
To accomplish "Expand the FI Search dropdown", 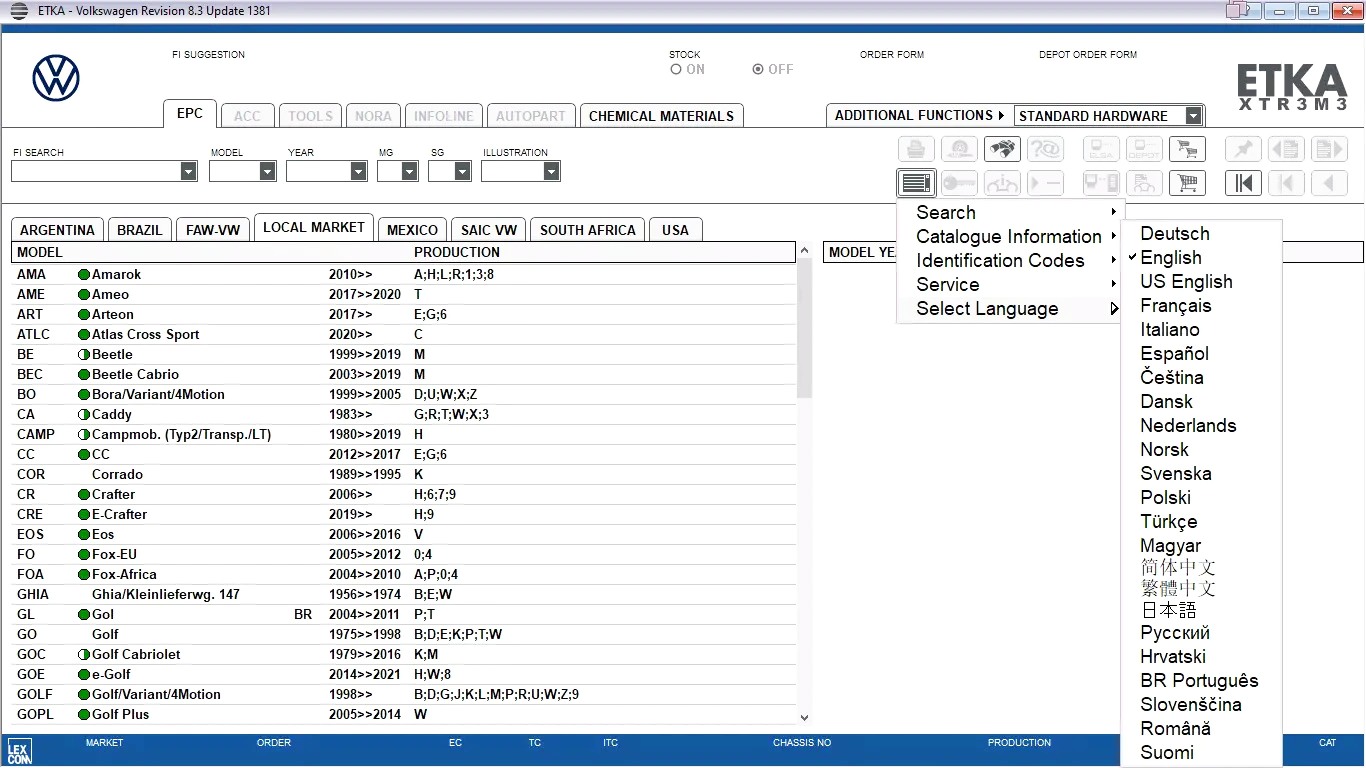I will coord(188,172).
